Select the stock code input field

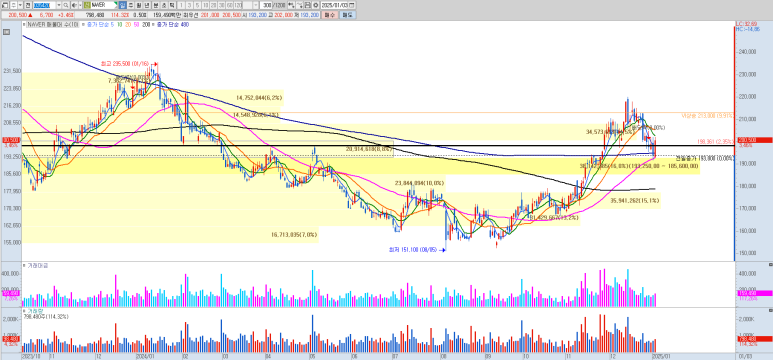pos(44,4)
